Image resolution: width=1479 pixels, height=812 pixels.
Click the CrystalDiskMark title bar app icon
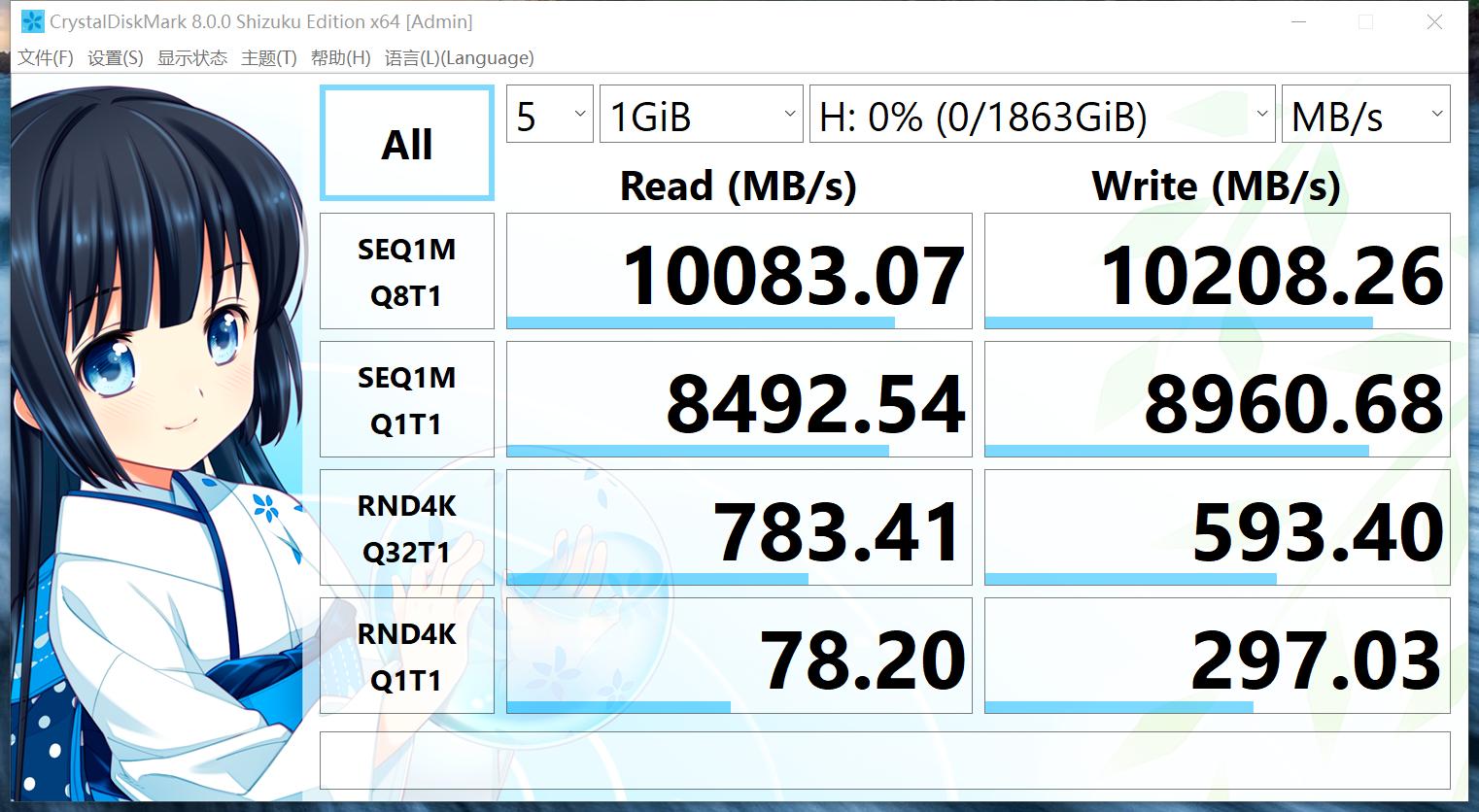[32, 21]
